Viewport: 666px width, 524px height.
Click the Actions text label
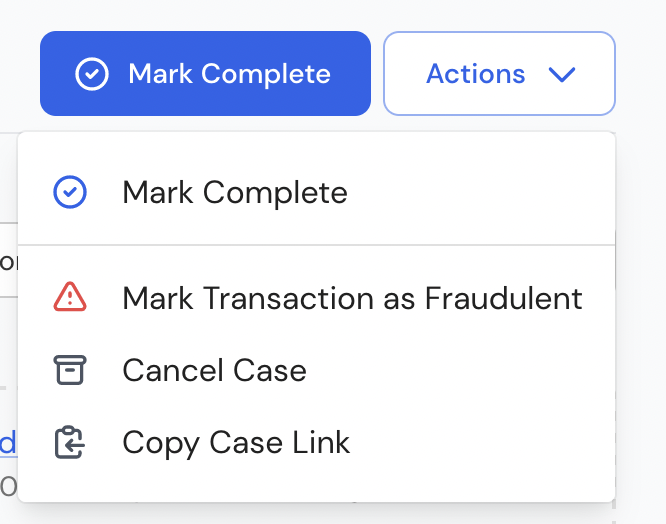[x=476, y=74]
